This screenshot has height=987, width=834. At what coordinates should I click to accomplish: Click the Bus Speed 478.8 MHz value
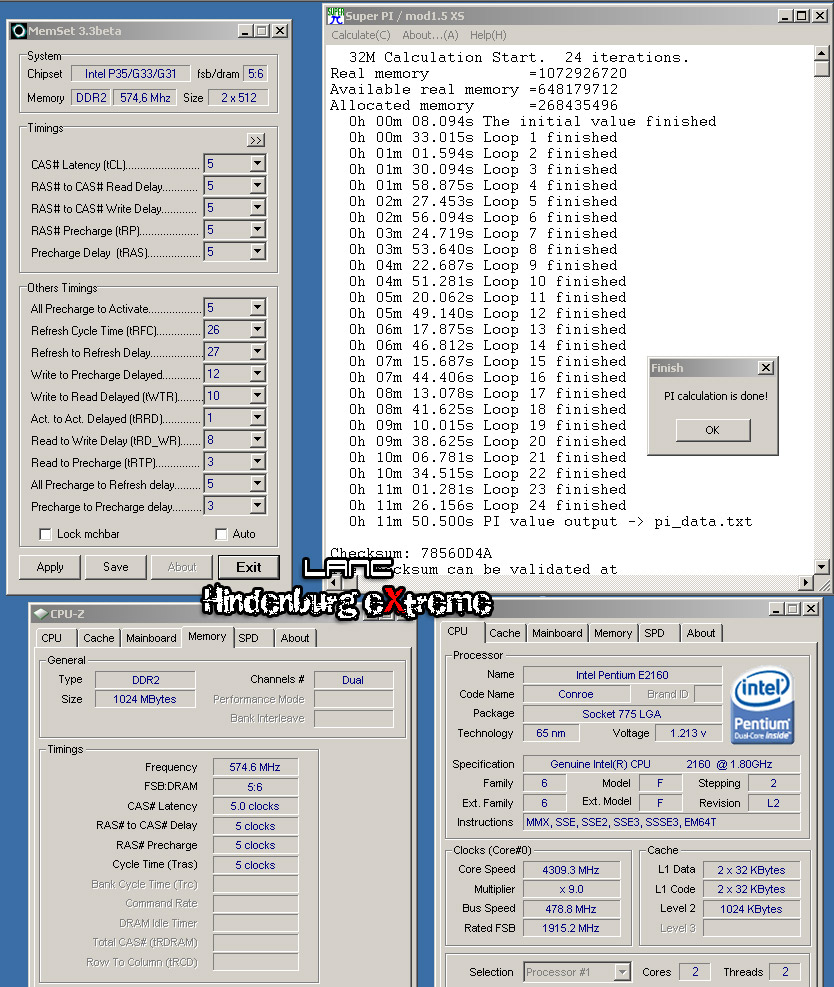coord(571,909)
